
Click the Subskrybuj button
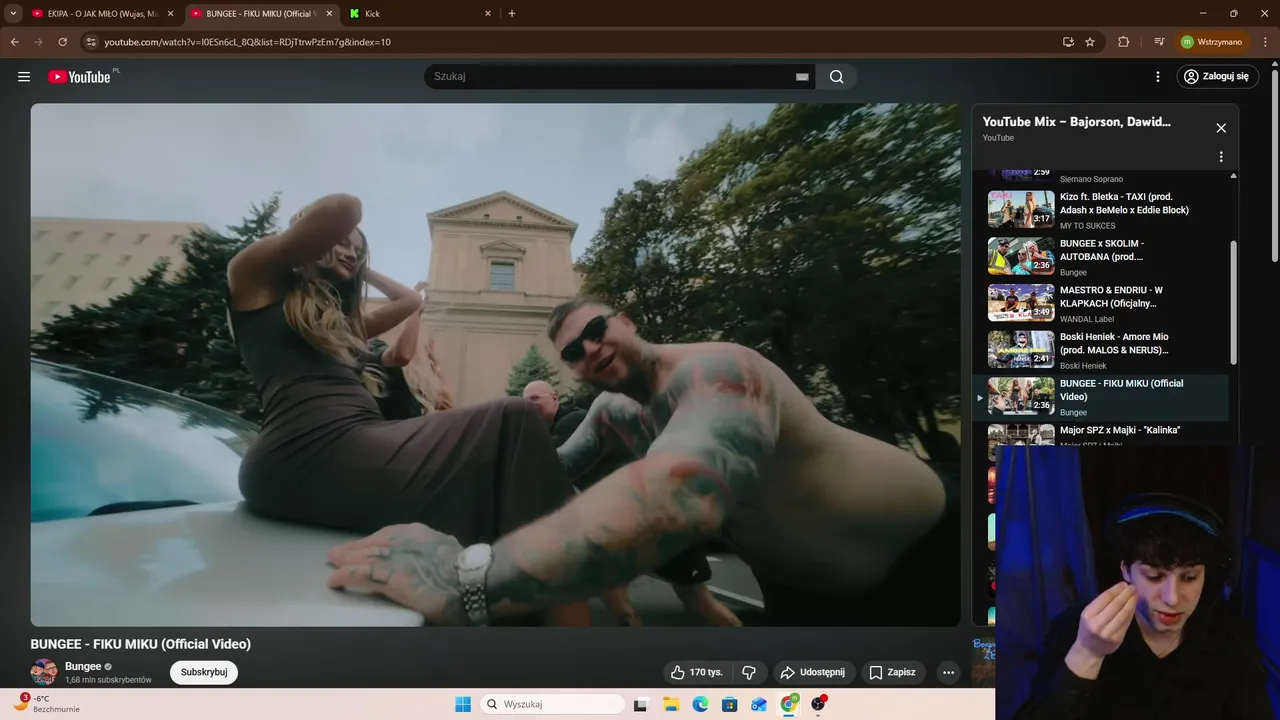(204, 672)
